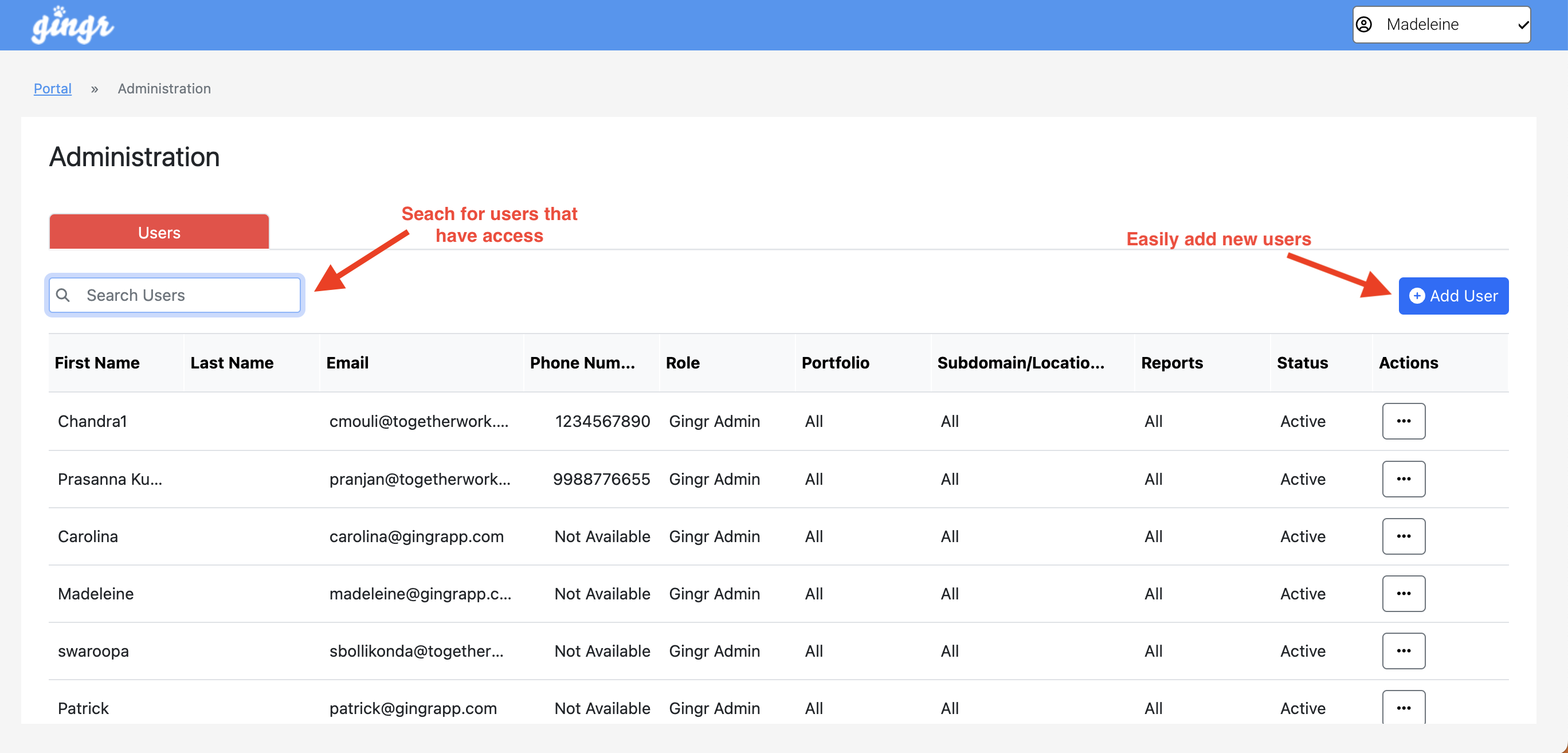Click the Add User button
Image resolution: width=1568 pixels, height=753 pixels.
[x=1453, y=296]
